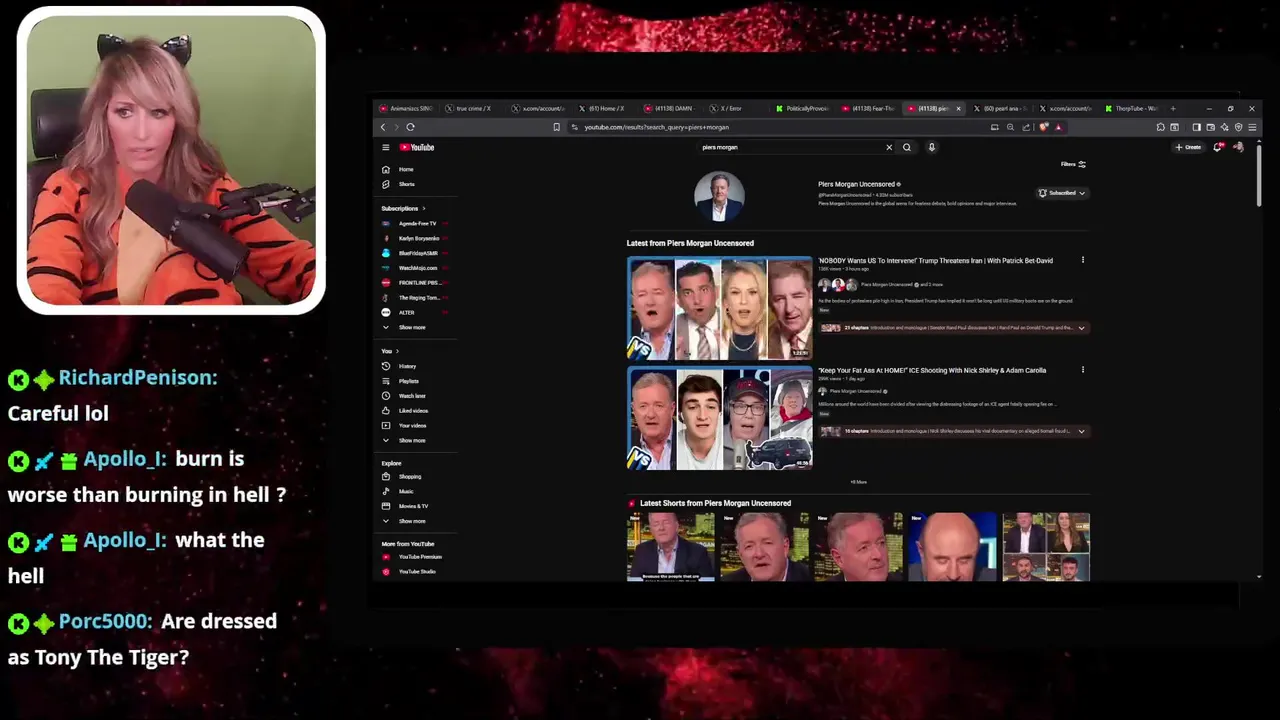Go back in the browser
Screen dimensions: 1280x720
pos(382,127)
